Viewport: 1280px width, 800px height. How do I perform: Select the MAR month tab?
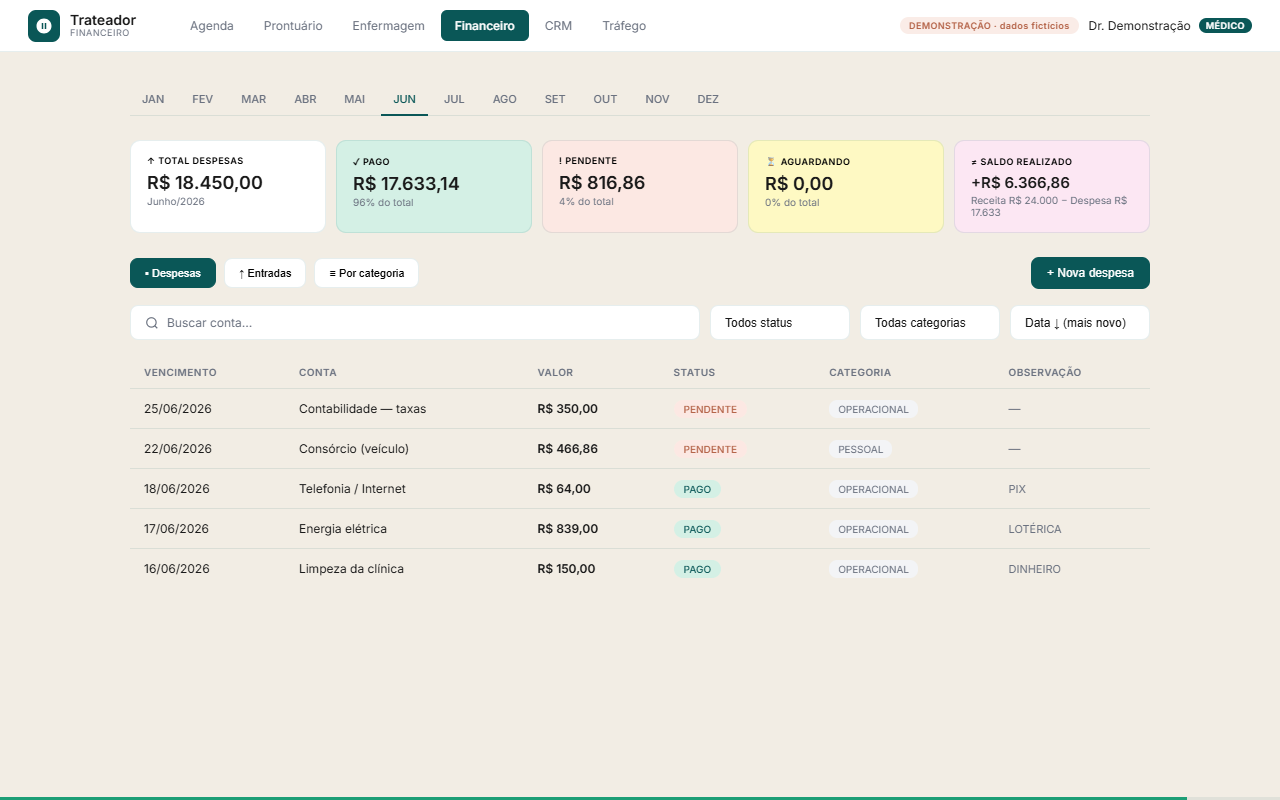pyautogui.click(x=254, y=99)
